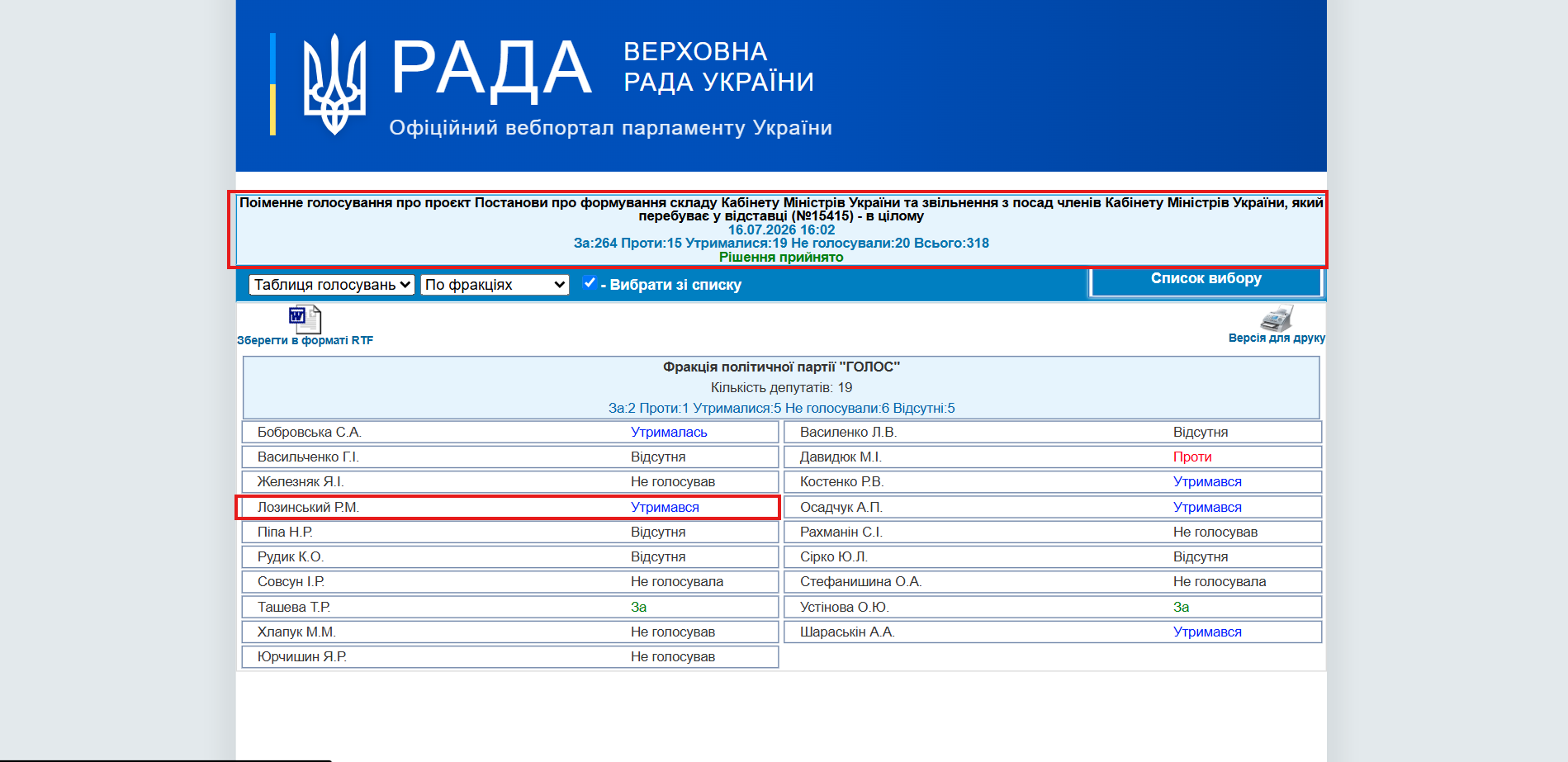The height and width of the screenshot is (762, 1568).
Task: Click the 'Рішення прийнято' status text
Action: [x=781, y=258]
